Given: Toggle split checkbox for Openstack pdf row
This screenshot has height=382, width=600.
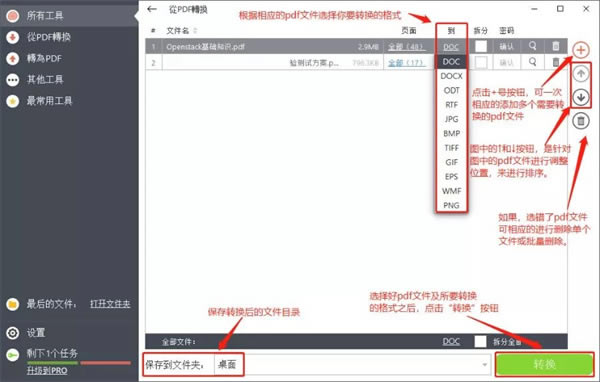Looking at the screenshot, I should pos(481,46).
